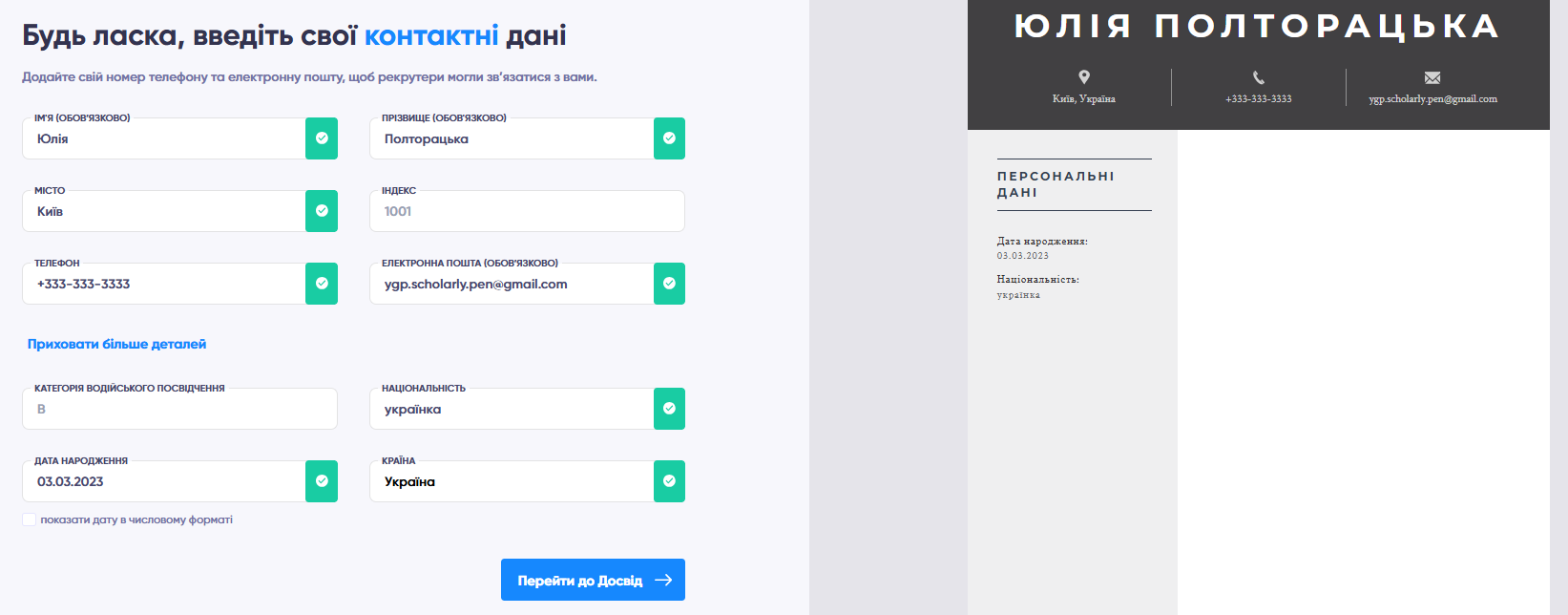This screenshot has width=1568, height=615.
Task: Click phone icon in resume header
Action: 1258,77
